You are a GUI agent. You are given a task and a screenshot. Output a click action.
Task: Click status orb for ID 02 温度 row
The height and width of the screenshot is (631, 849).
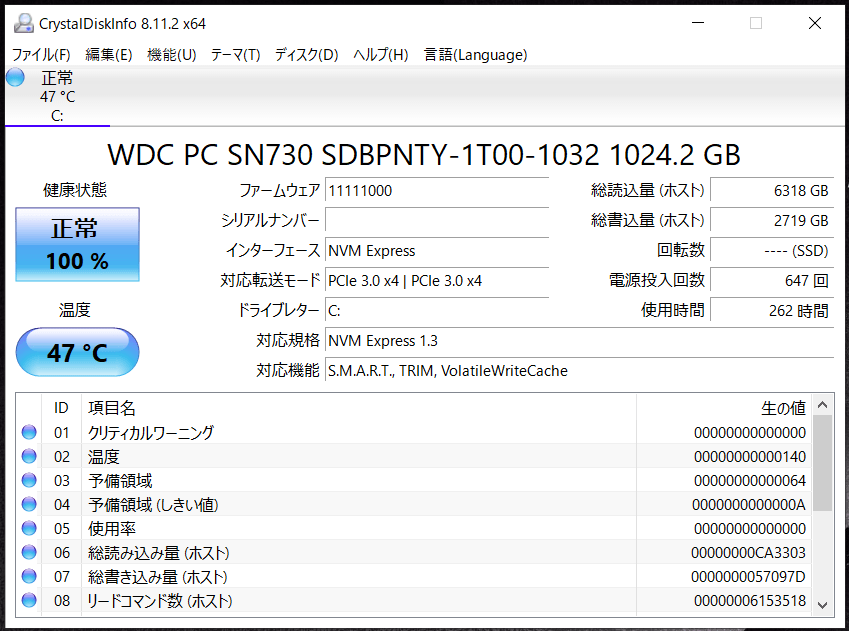pyautogui.click(x=29, y=457)
